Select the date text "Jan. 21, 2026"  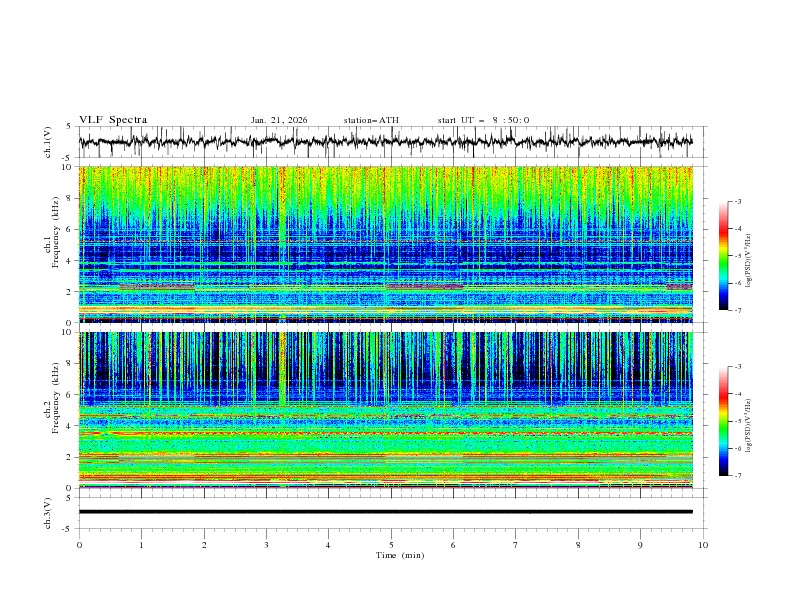(x=279, y=120)
